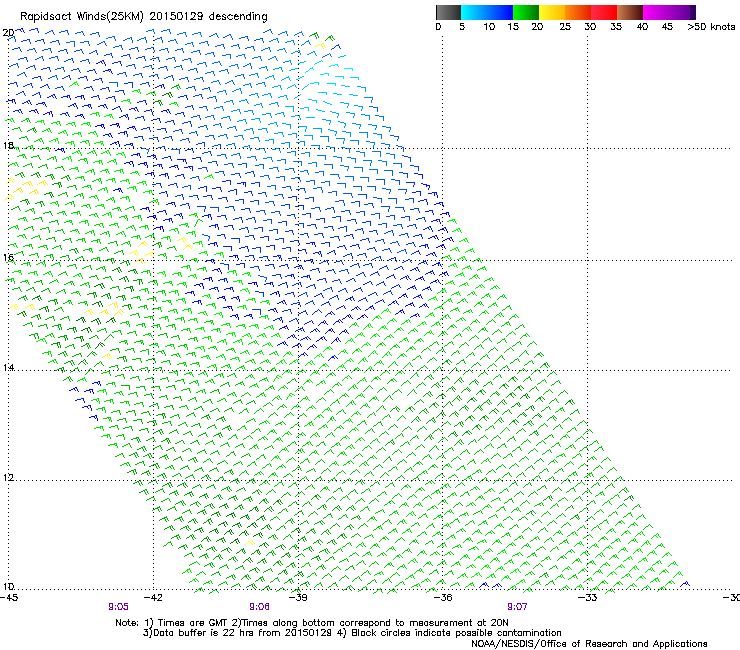Click the NOAA/NESDIS credit text
The width and height of the screenshot is (740, 650).
tap(589, 644)
